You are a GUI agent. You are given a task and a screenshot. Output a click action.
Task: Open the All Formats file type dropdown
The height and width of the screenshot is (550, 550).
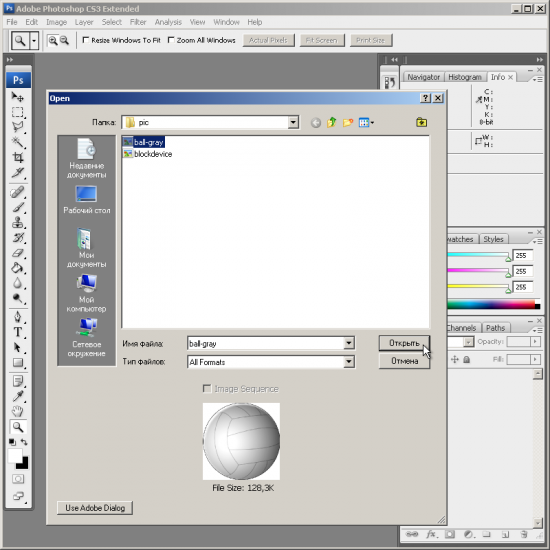click(x=349, y=362)
